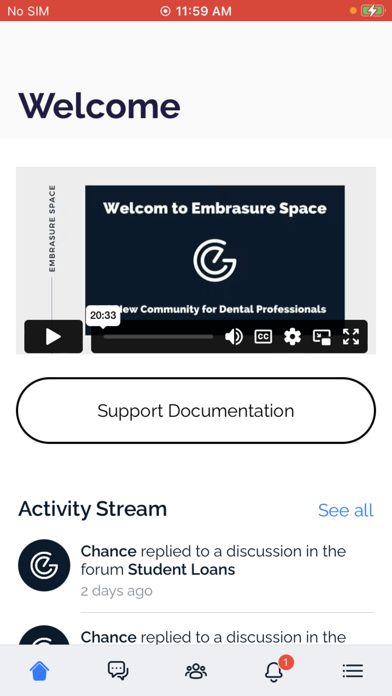Play the Welcome to Embrasure Space video

[x=53, y=336]
